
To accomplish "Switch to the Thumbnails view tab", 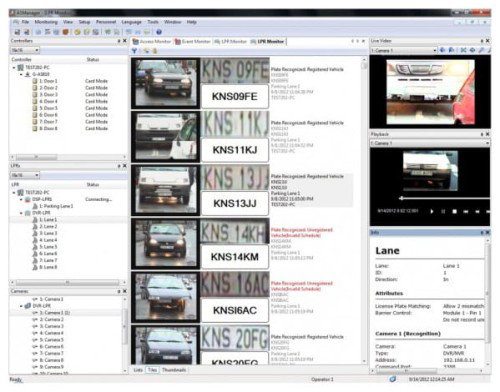I will point(174,370).
